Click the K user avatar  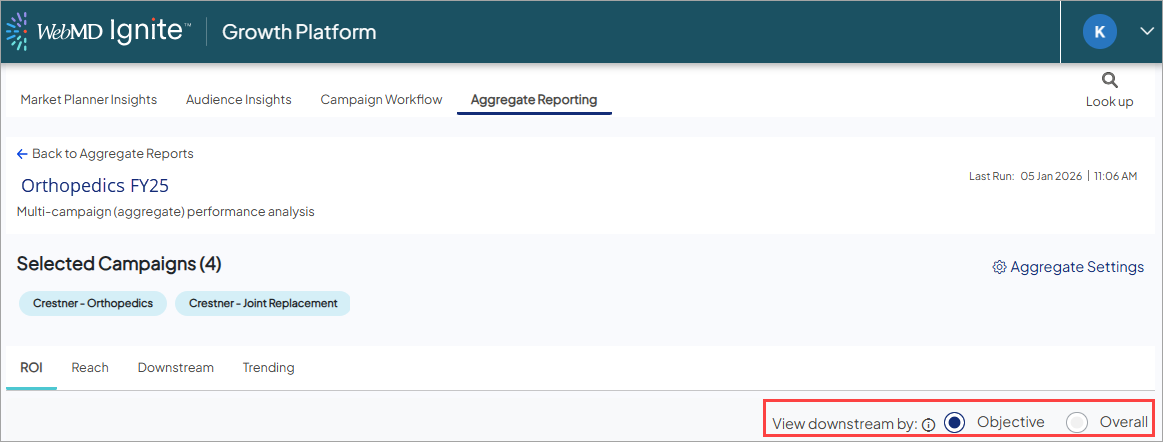point(1100,31)
